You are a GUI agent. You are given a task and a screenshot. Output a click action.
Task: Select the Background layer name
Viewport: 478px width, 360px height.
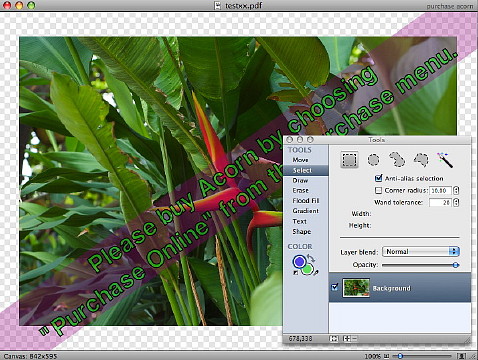392,288
